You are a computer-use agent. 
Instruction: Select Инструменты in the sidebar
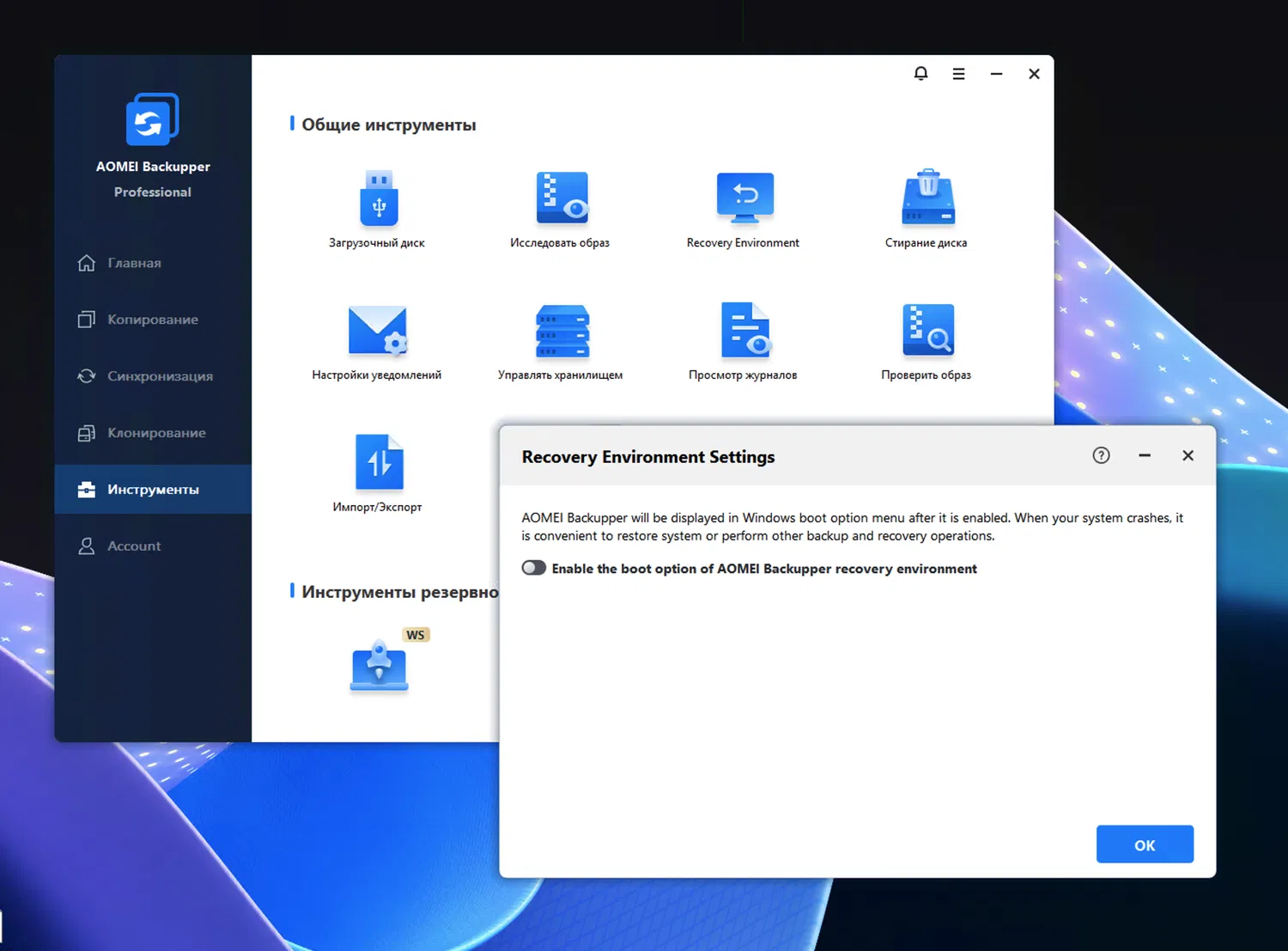pos(153,490)
